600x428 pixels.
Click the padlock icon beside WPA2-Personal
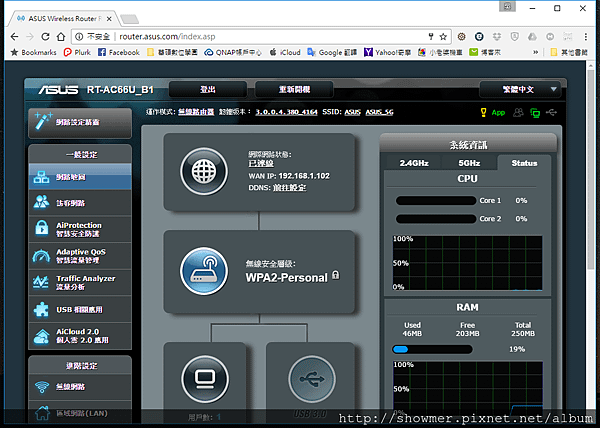(336, 275)
